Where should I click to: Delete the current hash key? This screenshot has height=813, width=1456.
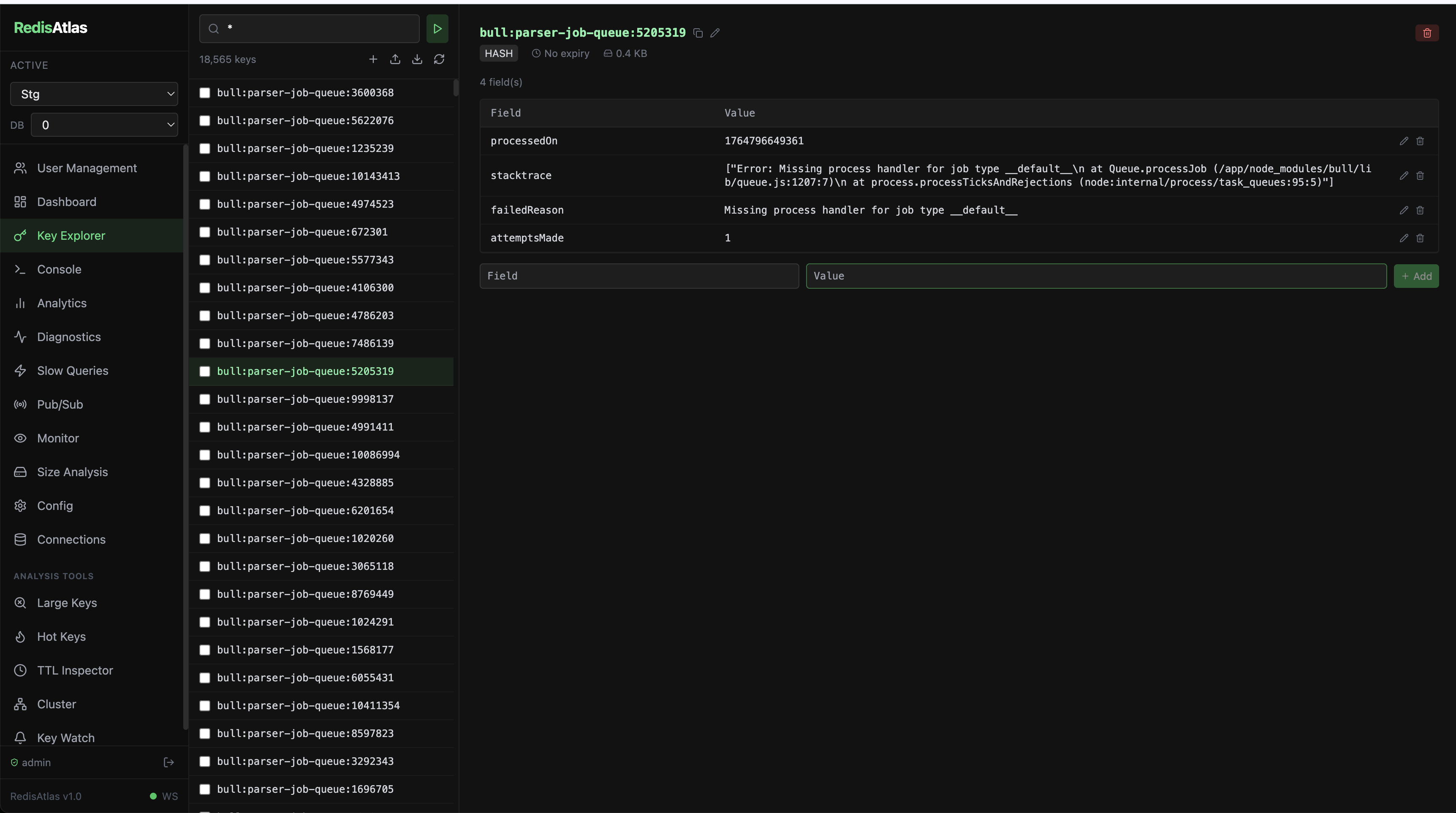tap(1427, 32)
